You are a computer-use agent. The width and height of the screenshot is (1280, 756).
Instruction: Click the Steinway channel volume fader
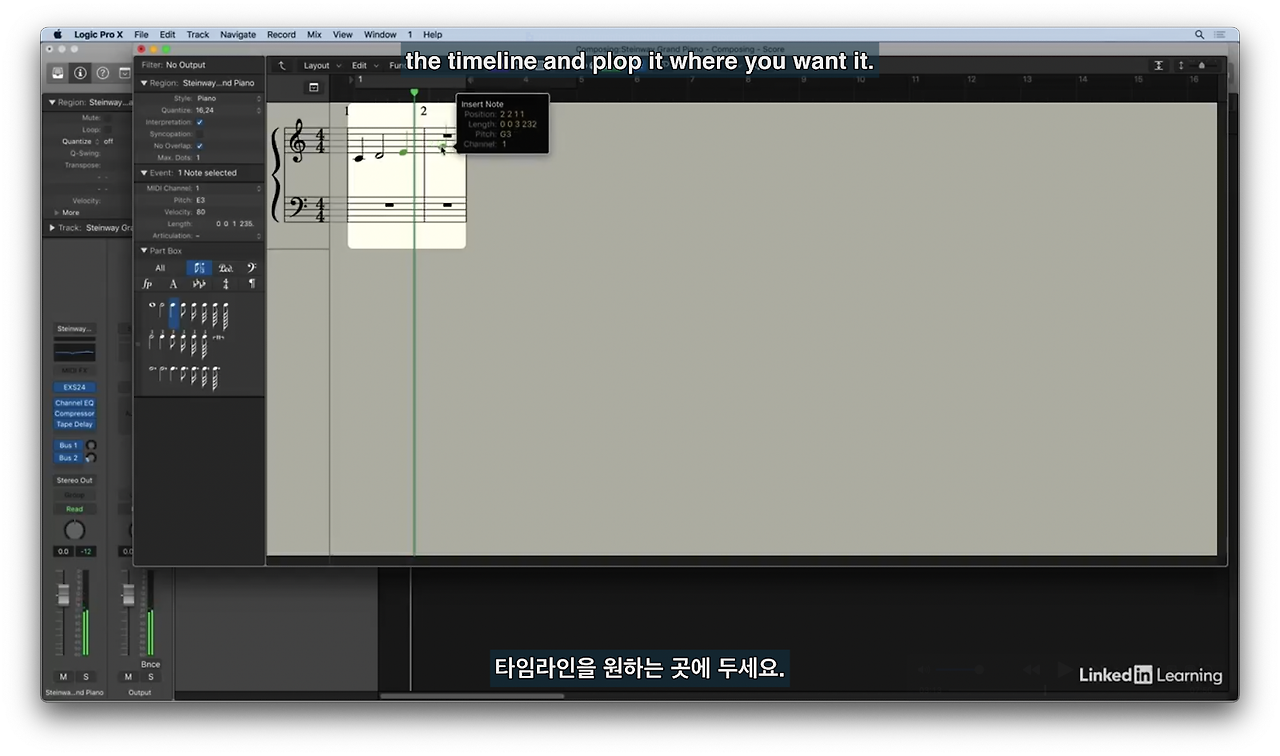pos(64,596)
